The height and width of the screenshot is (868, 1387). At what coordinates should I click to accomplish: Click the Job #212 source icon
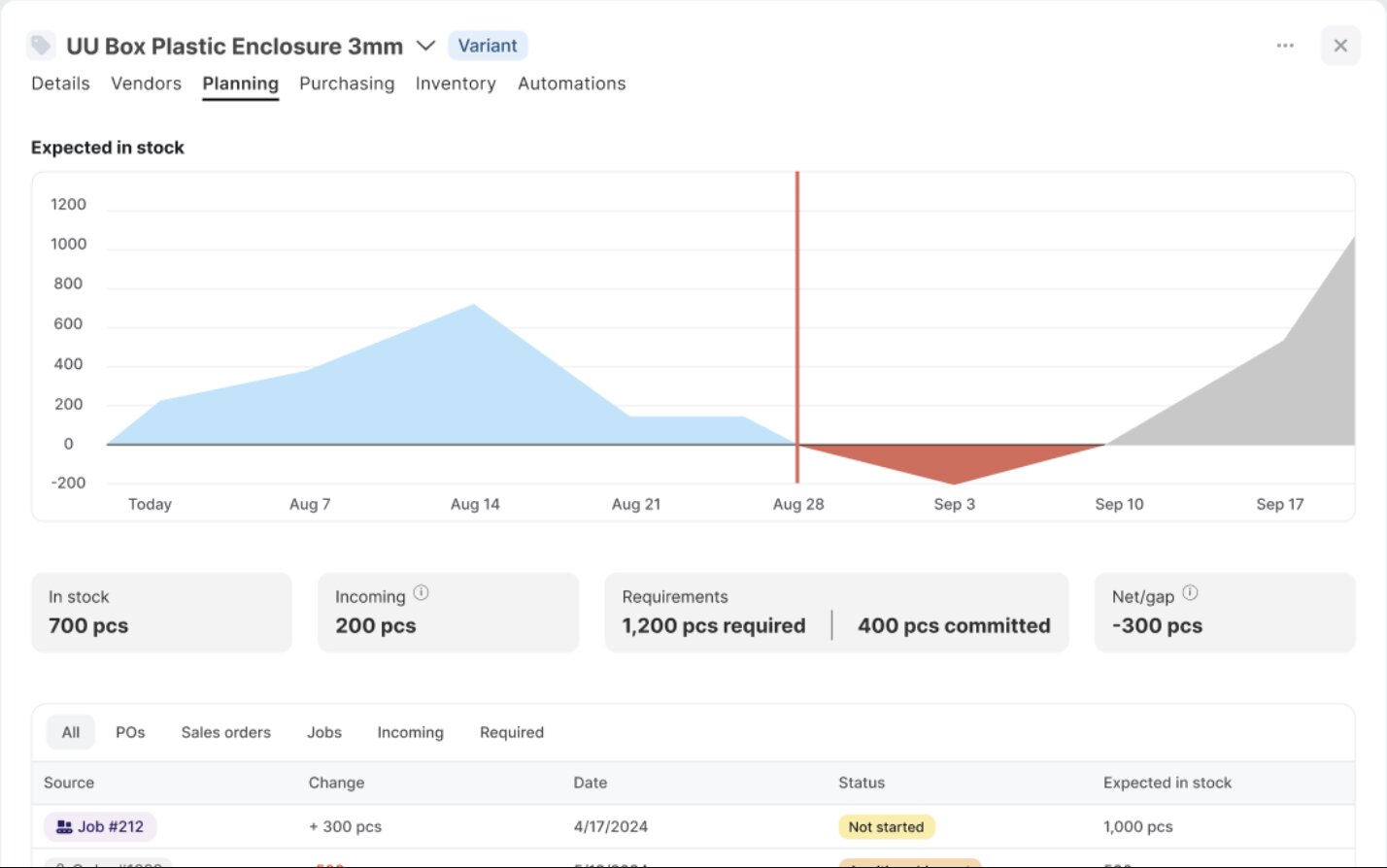coord(64,827)
